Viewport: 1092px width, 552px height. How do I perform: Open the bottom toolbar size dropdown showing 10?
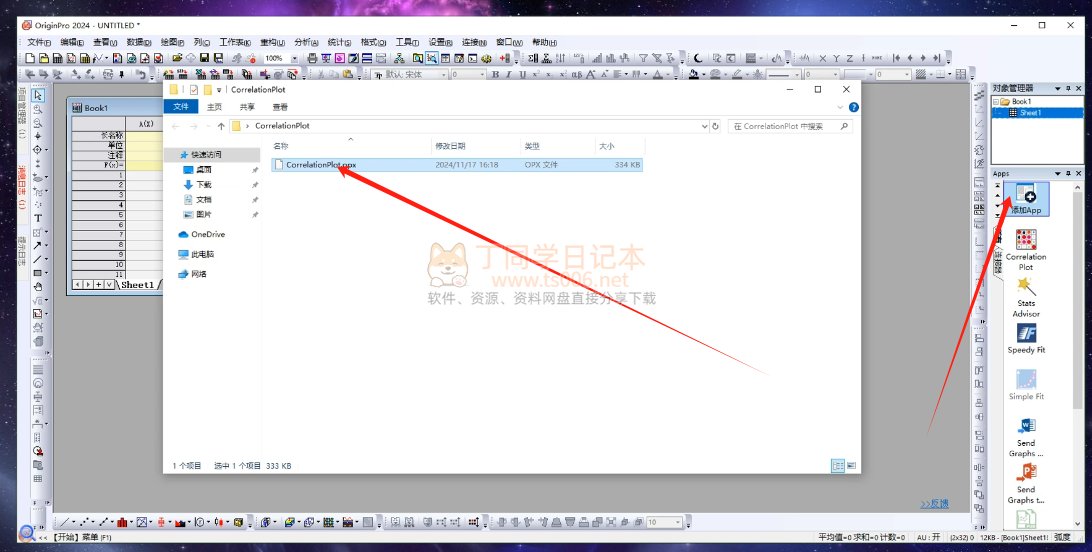pyautogui.click(x=678, y=522)
